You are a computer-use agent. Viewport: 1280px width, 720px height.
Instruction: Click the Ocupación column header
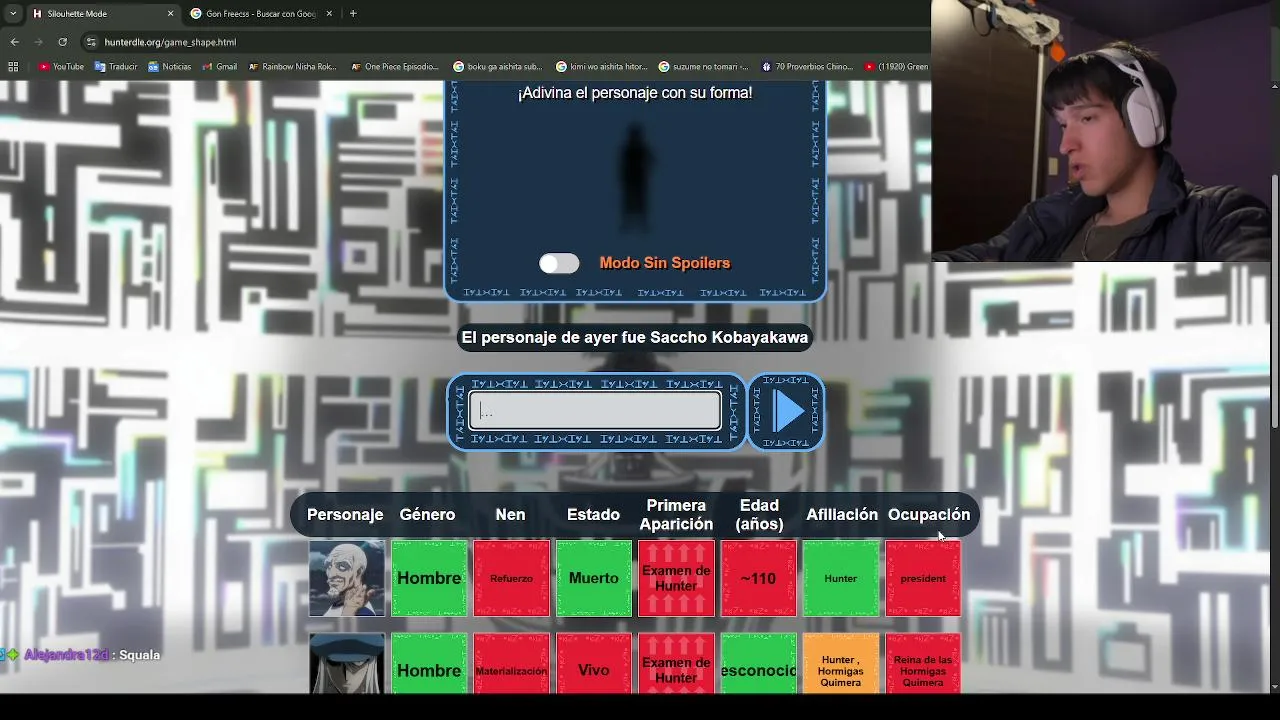929,514
